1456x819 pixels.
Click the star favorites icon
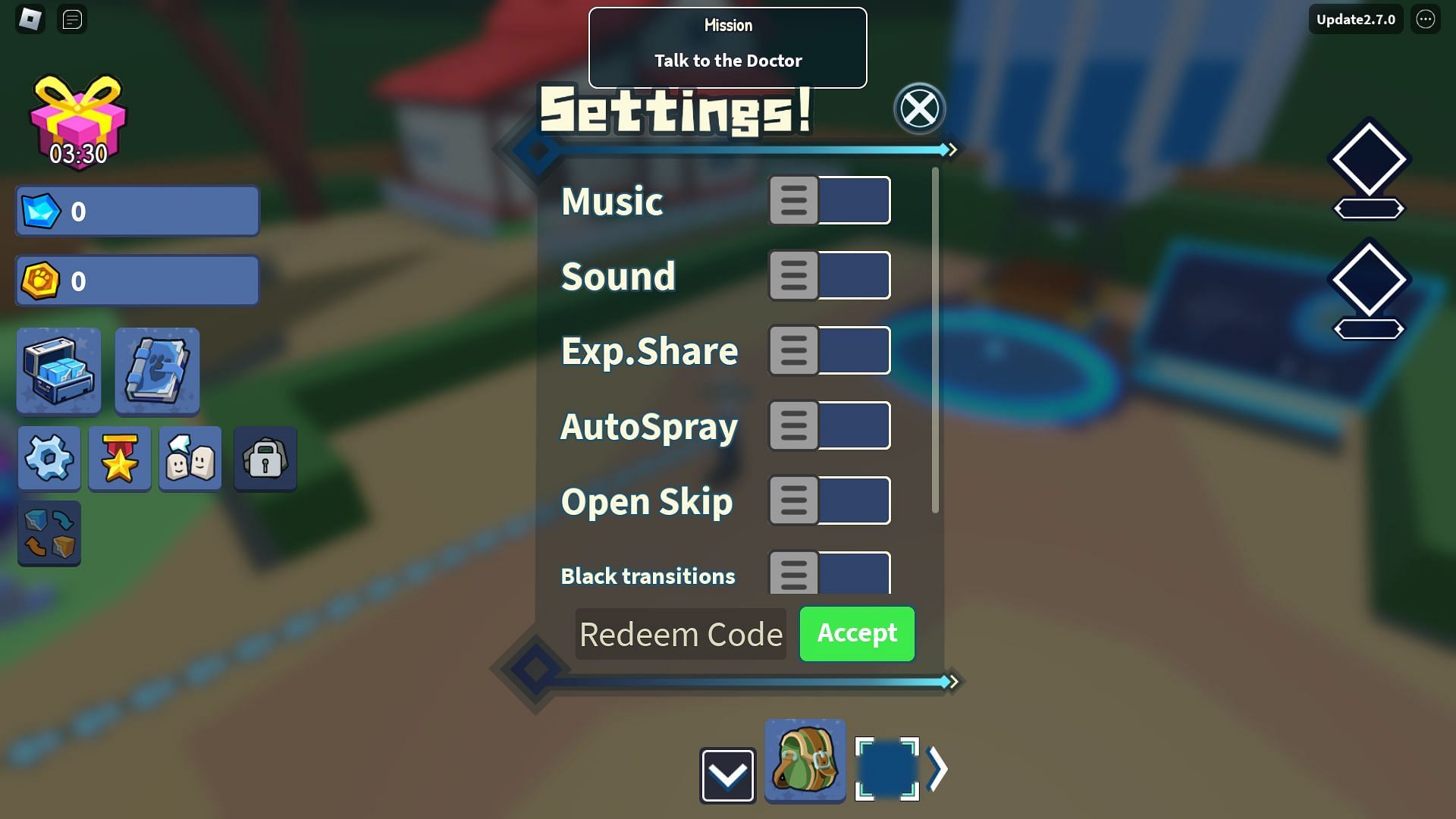coord(120,458)
